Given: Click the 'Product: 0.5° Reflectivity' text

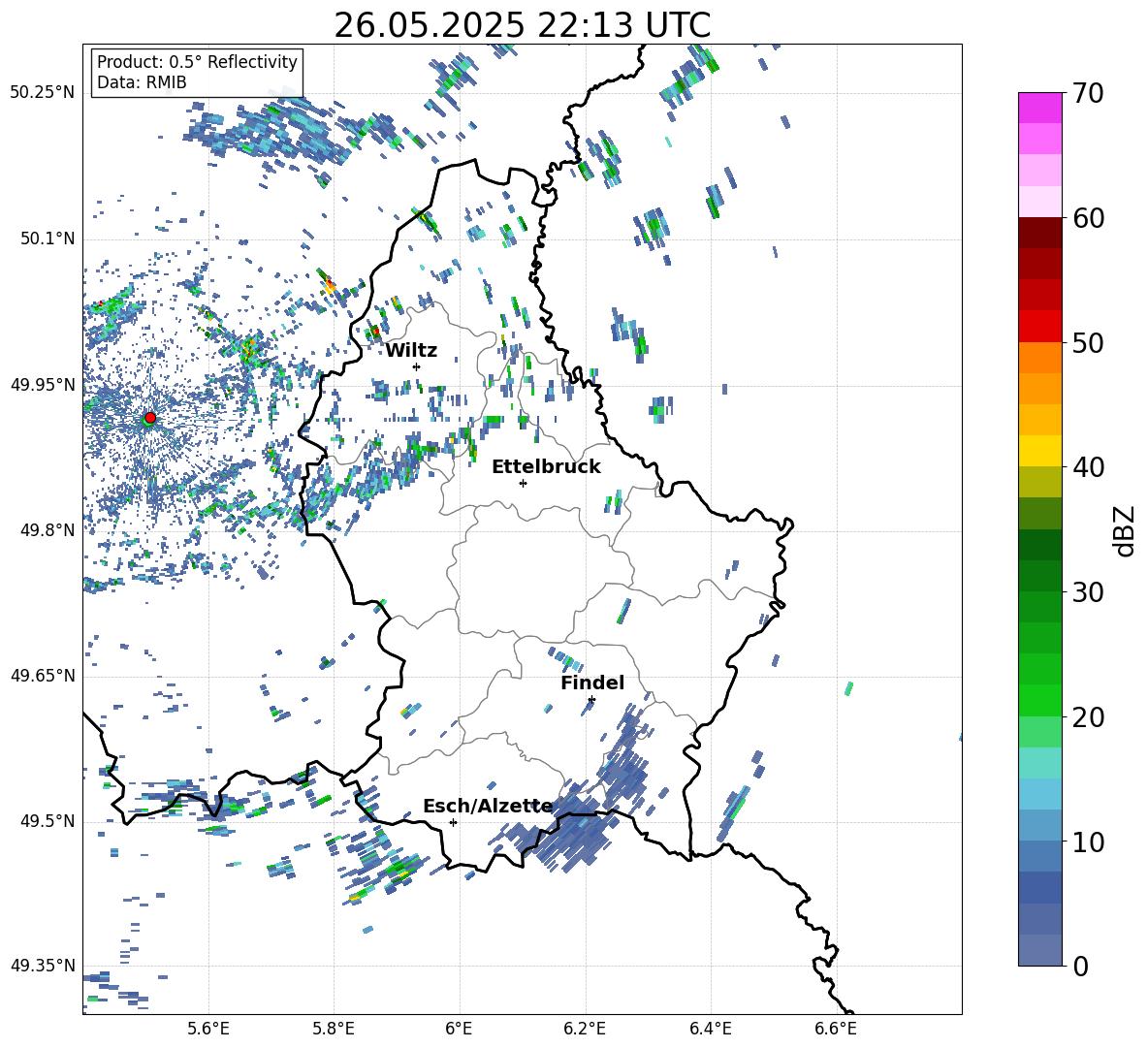Looking at the screenshot, I should (x=197, y=61).
